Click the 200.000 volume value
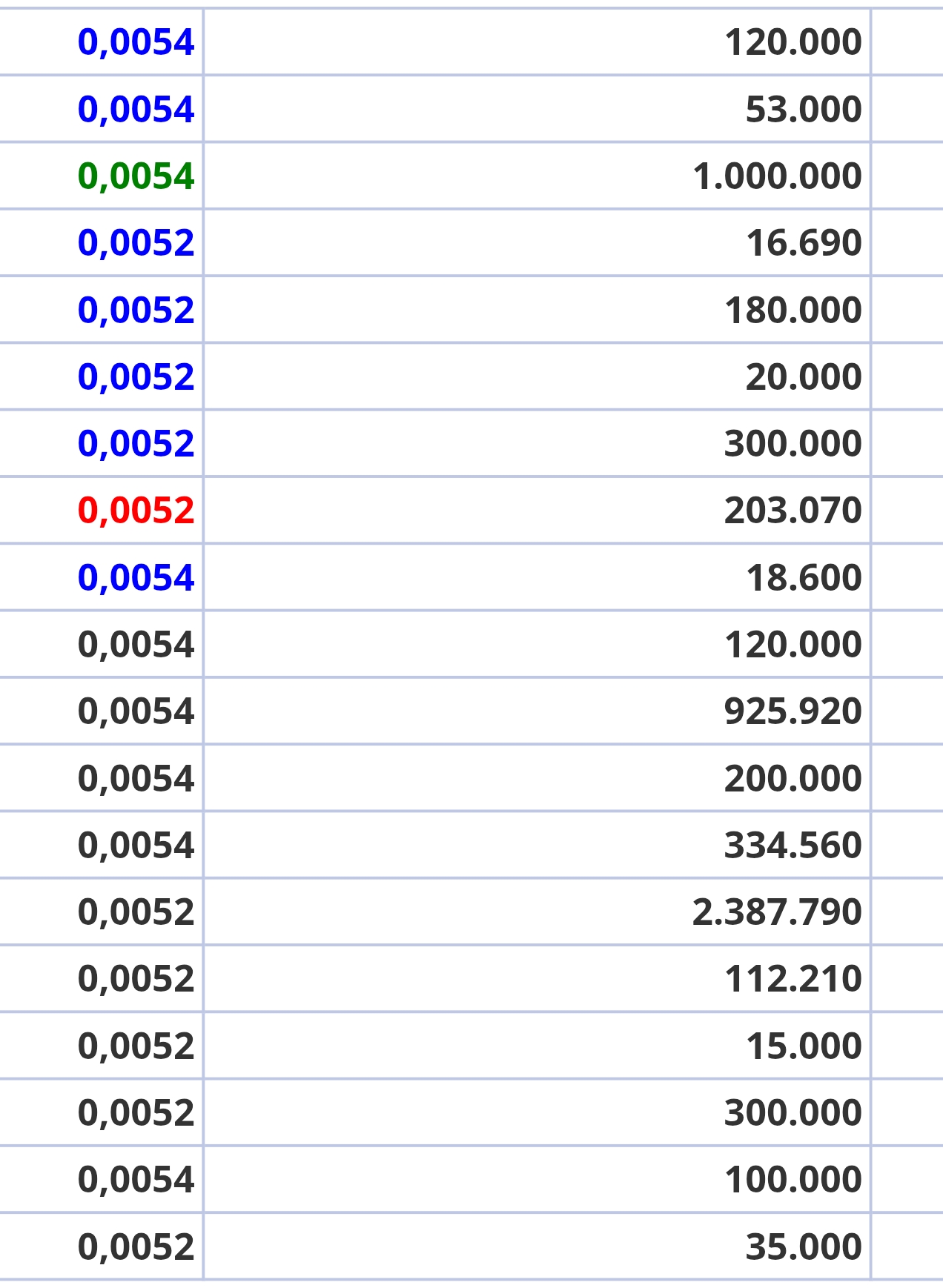 pos(793,778)
